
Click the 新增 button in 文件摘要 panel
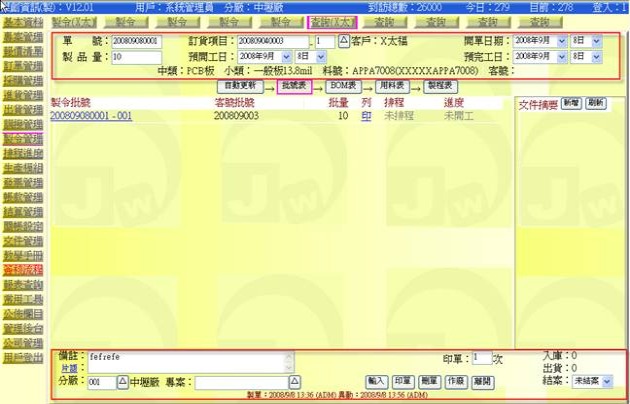coord(571,103)
